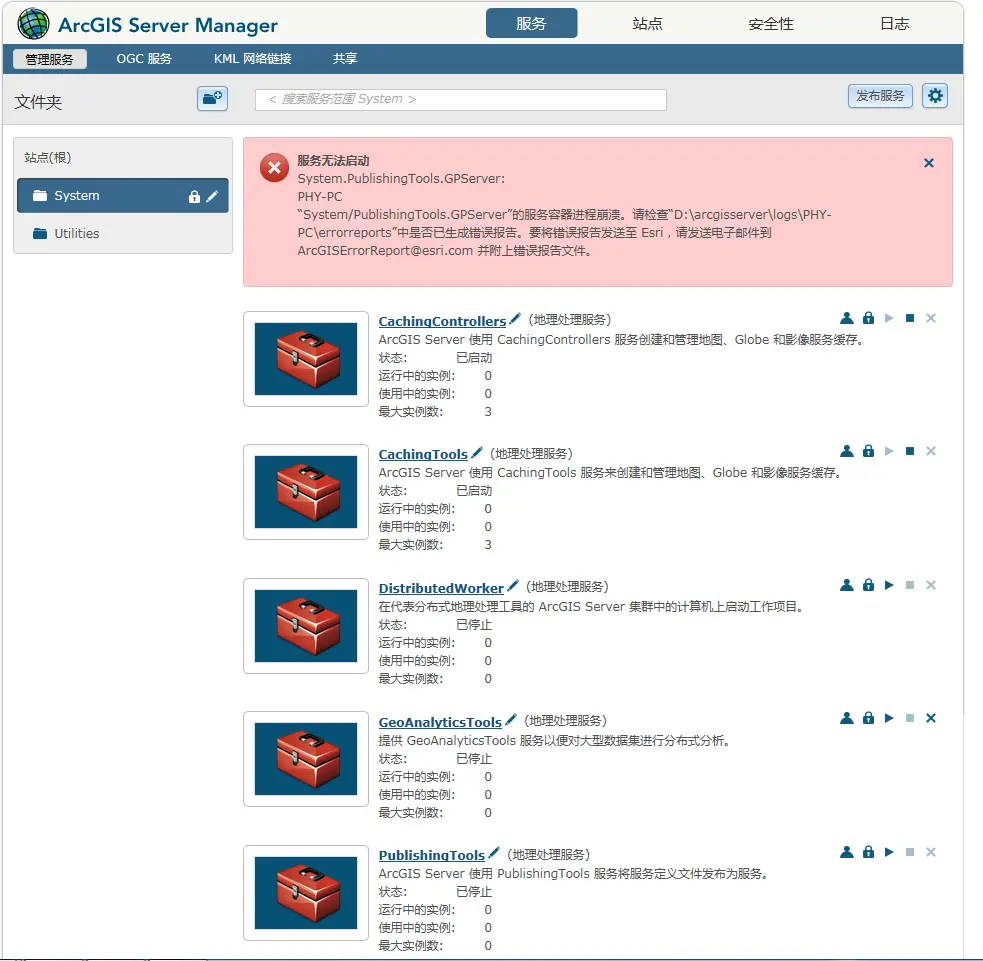This screenshot has width=983, height=961.
Task: Open CachingControllers permissions user icon
Action: click(x=847, y=318)
